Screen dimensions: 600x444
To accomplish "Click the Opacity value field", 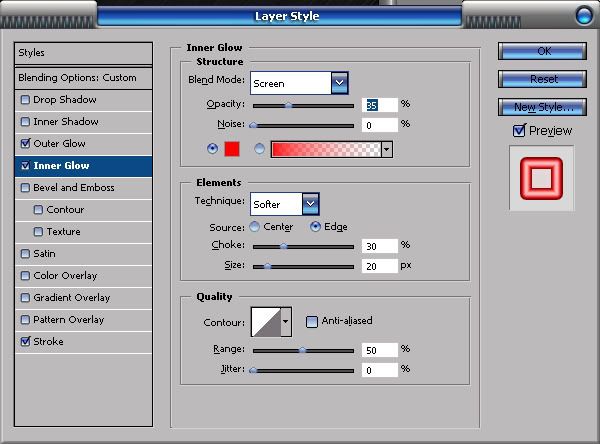I will (380, 105).
